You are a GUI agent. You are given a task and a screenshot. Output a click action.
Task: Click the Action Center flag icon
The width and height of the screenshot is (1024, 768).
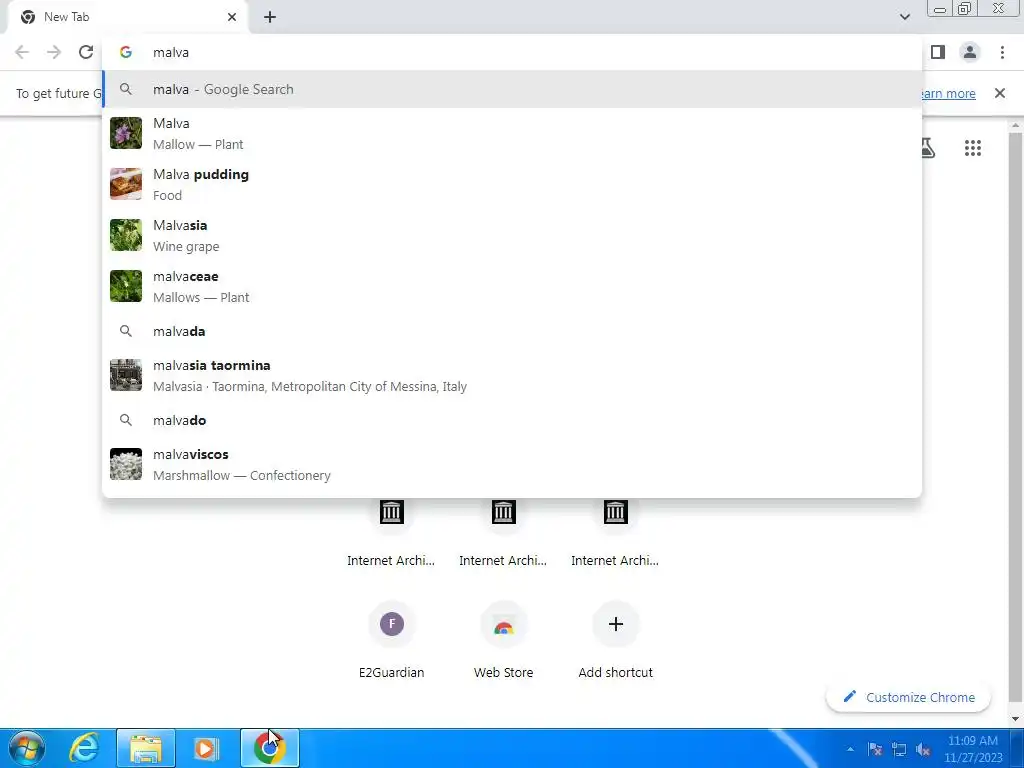tap(875, 750)
